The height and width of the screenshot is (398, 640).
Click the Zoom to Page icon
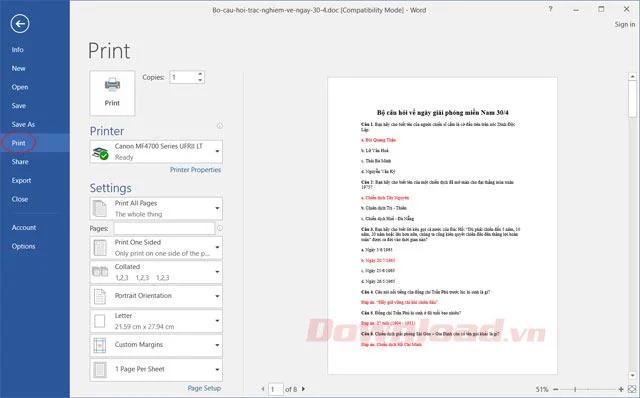(632, 389)
